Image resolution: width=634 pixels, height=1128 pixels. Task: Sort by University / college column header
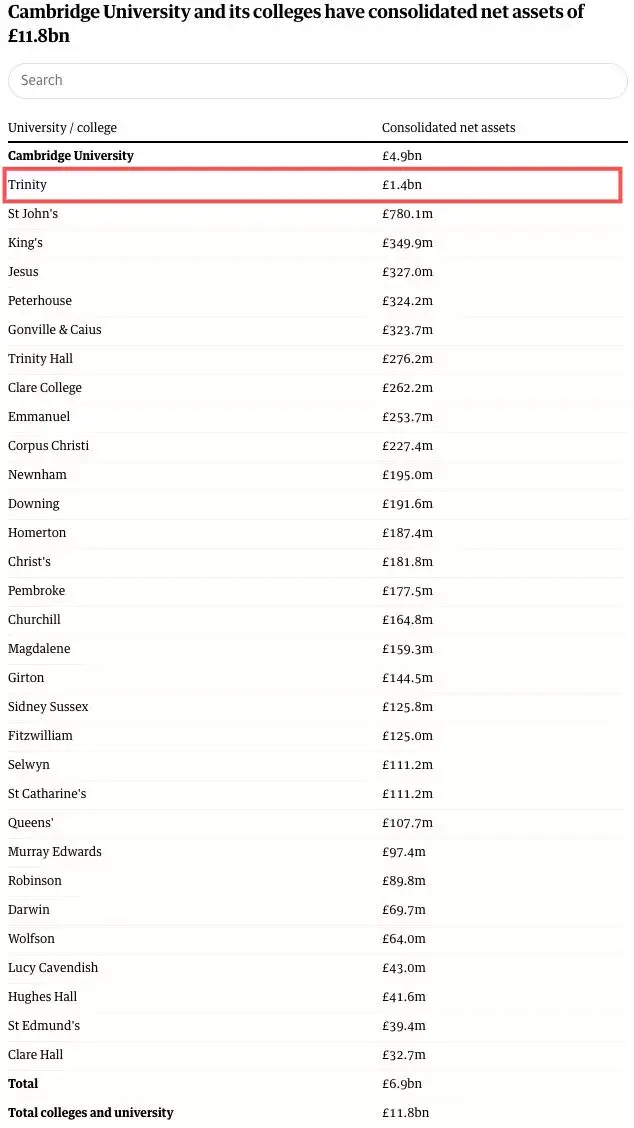[62, 128]
